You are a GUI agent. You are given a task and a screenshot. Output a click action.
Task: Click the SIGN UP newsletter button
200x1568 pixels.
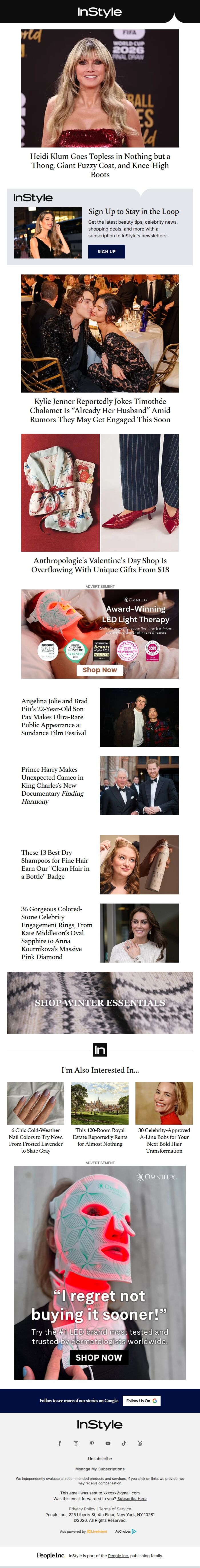pyautogui.click(x=107, y=251)
